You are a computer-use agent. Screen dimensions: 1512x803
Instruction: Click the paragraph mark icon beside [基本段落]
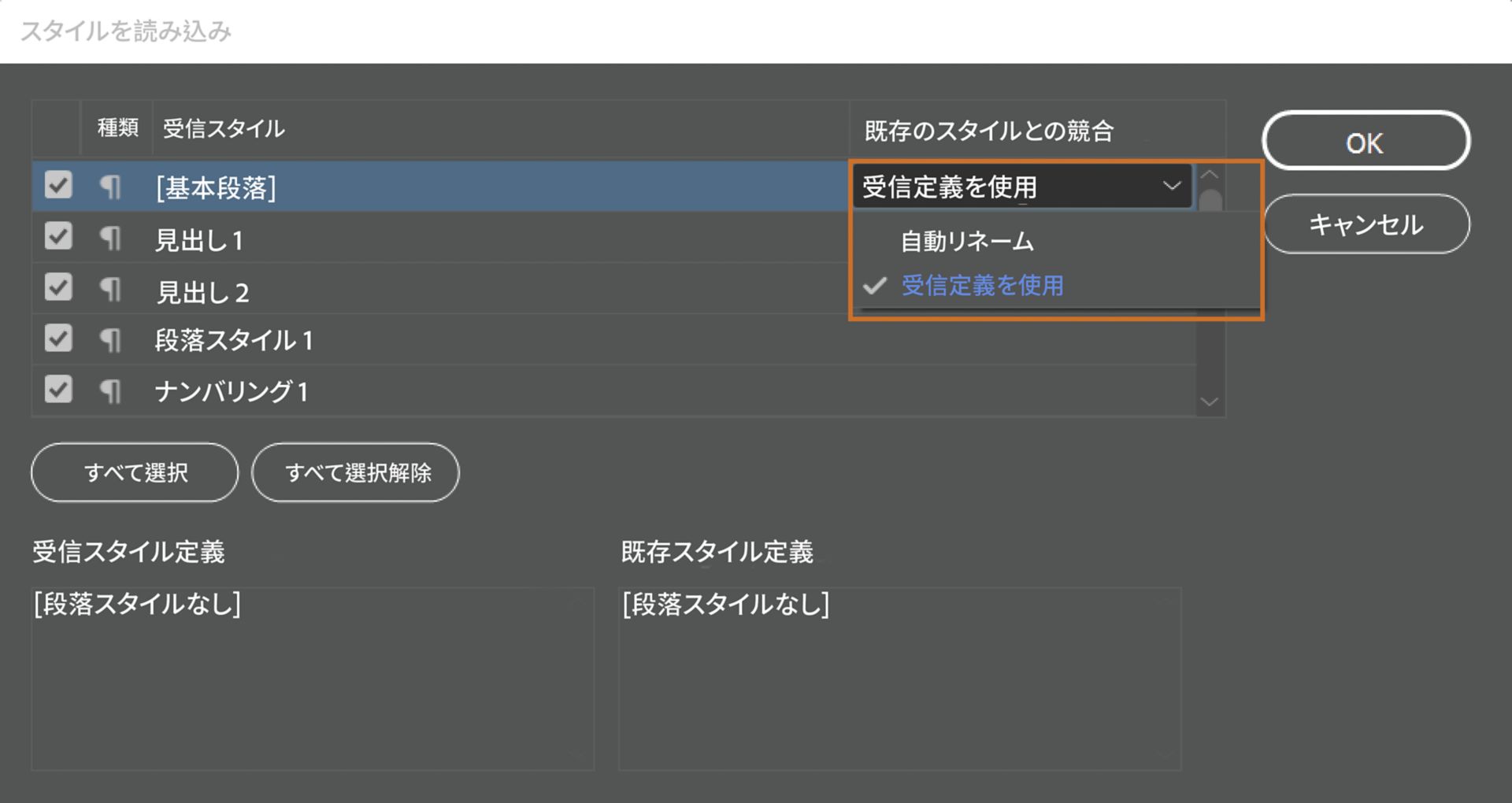coord(110,187)
